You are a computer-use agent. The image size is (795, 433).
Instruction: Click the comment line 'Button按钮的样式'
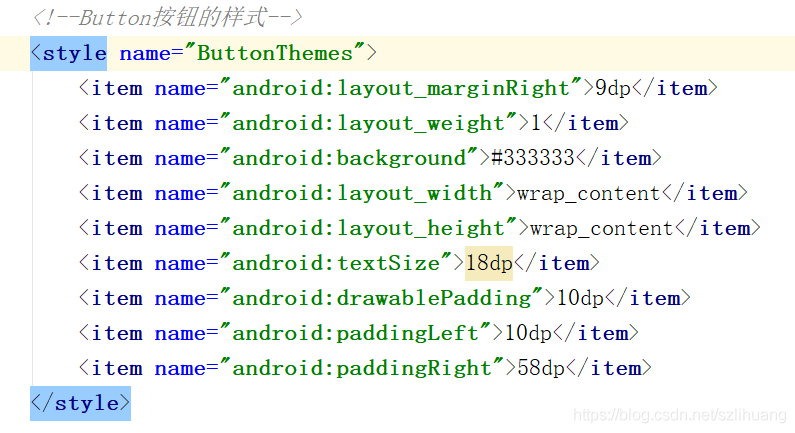(x=167, y=18)
